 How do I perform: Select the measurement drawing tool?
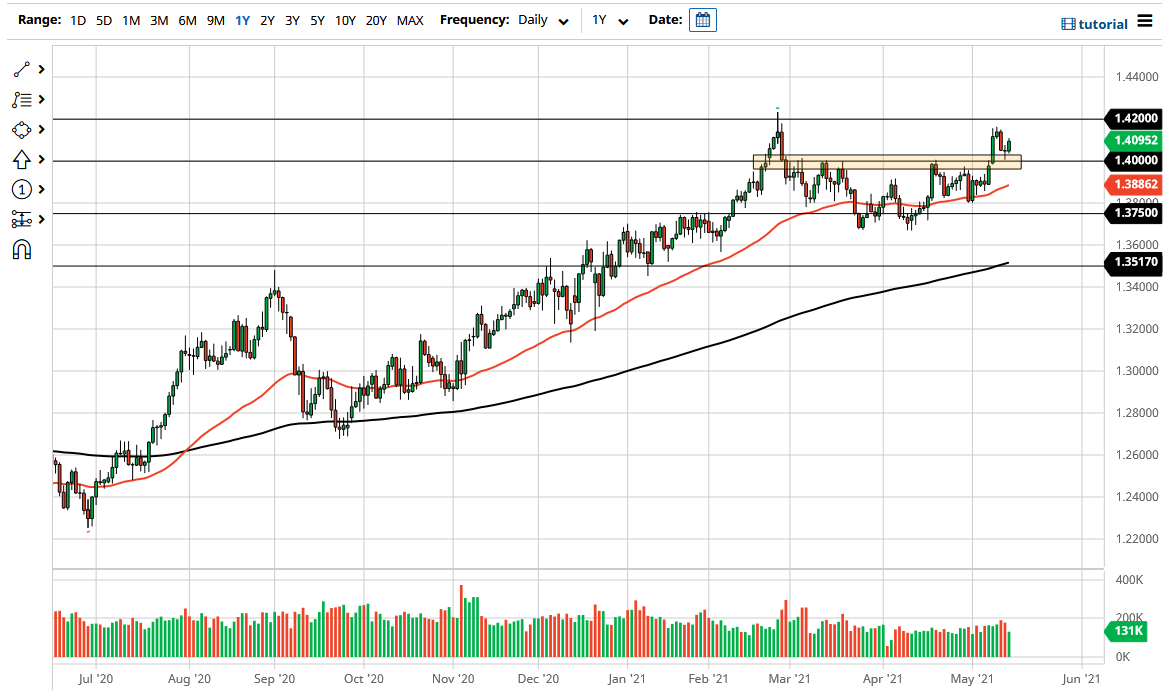pos(22,219)
